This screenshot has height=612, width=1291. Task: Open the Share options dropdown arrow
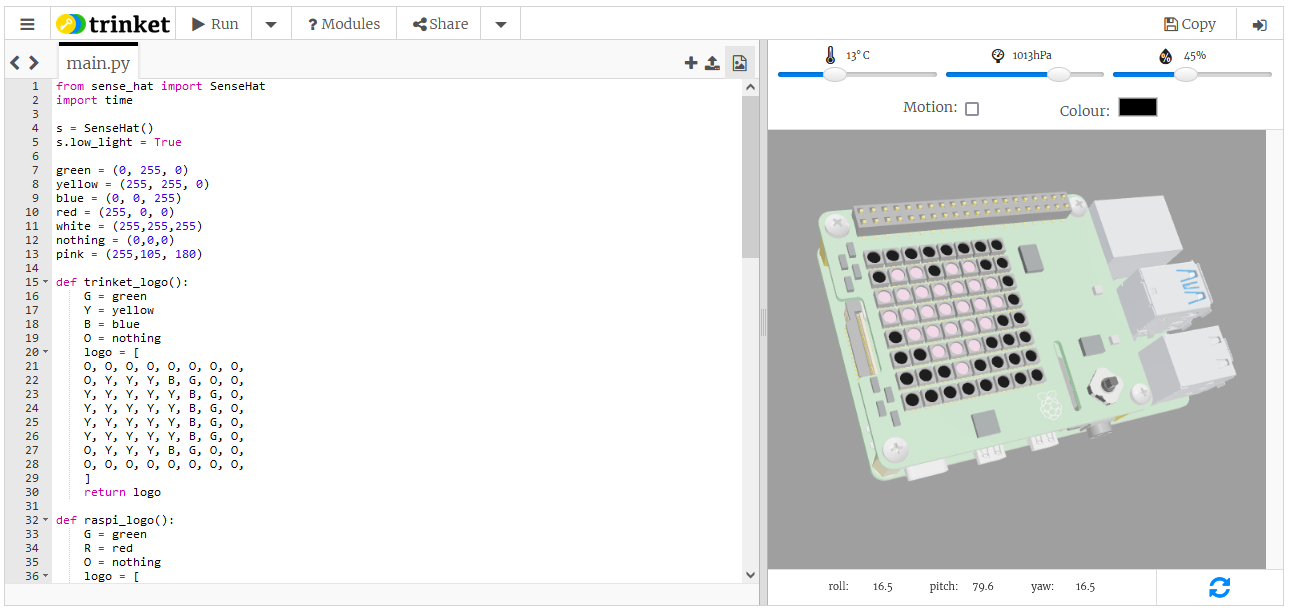(501, 24)
